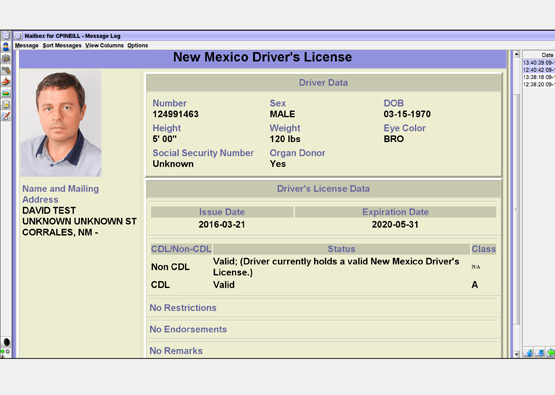Click the vertical scrollbar thumb of license view
555x395 pixels.
[x=516, y=209]
